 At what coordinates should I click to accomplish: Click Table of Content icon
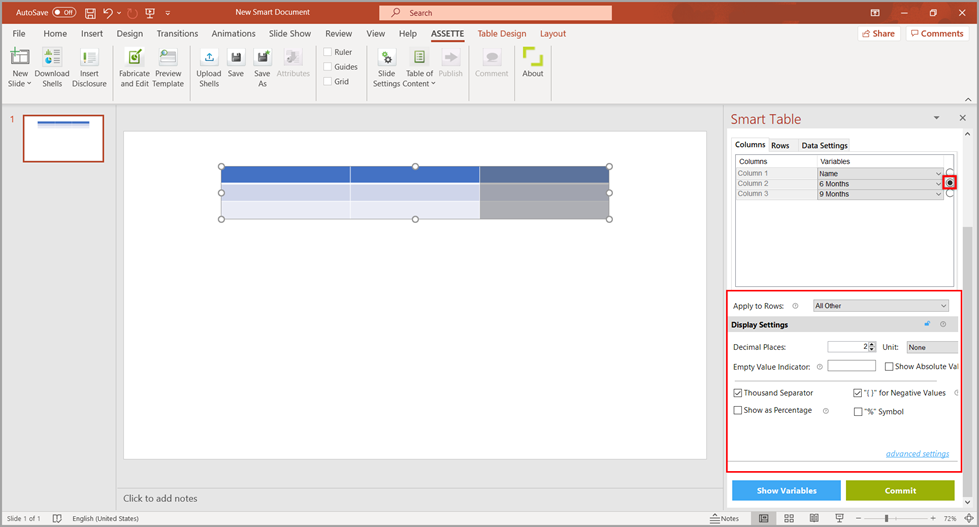pos(420,57)
